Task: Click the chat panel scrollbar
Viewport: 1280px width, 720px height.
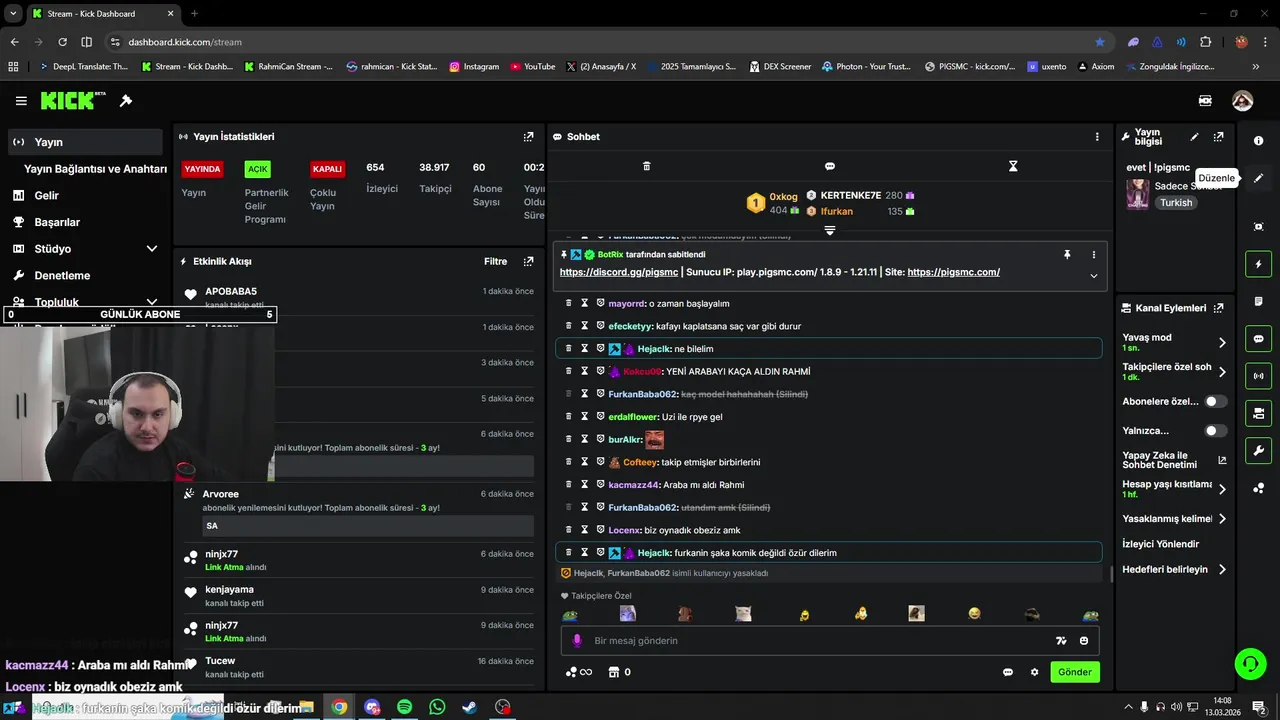Action: tap(1111, 575)
